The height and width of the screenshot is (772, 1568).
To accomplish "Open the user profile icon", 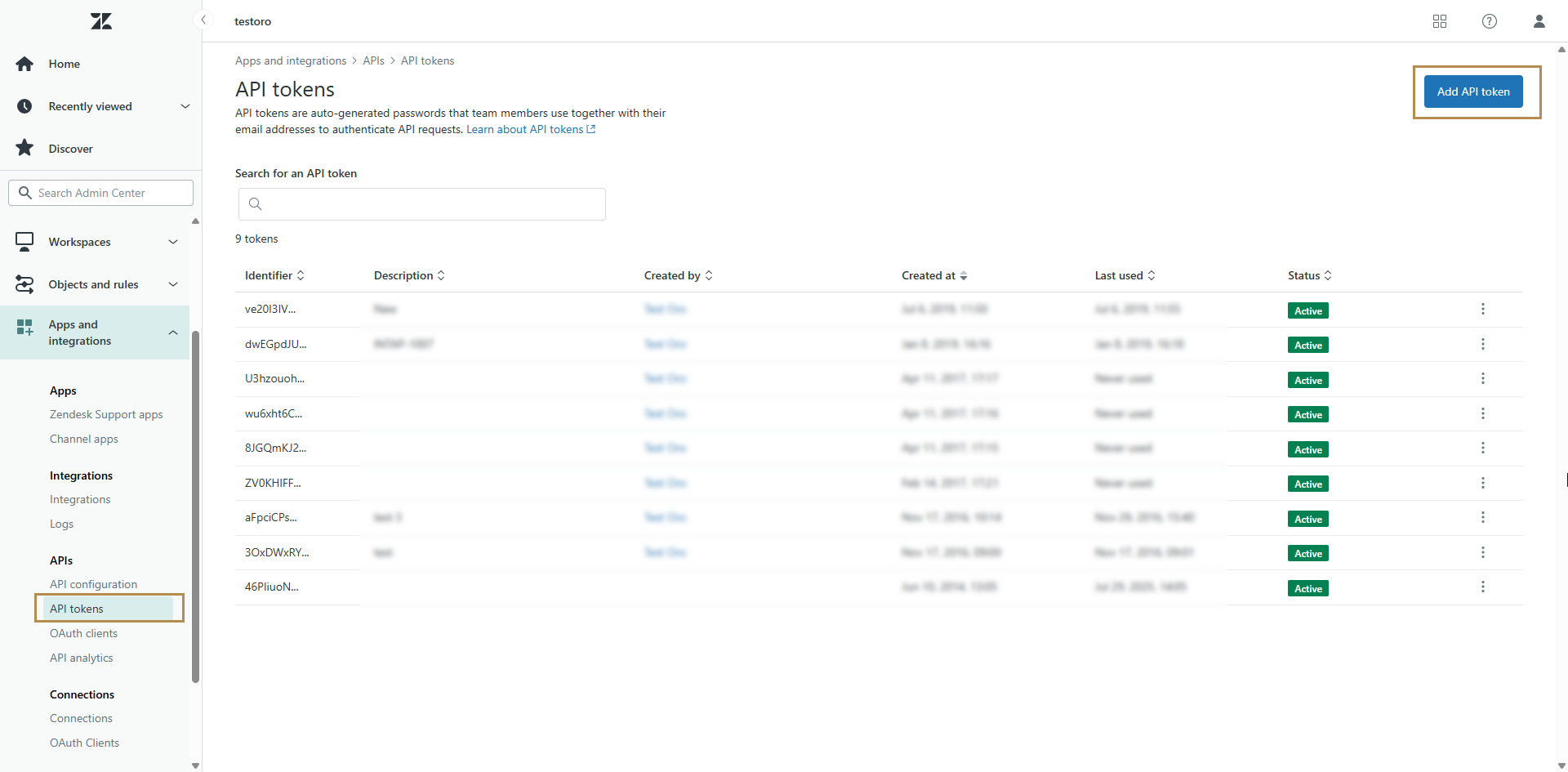I will 1539,21.
